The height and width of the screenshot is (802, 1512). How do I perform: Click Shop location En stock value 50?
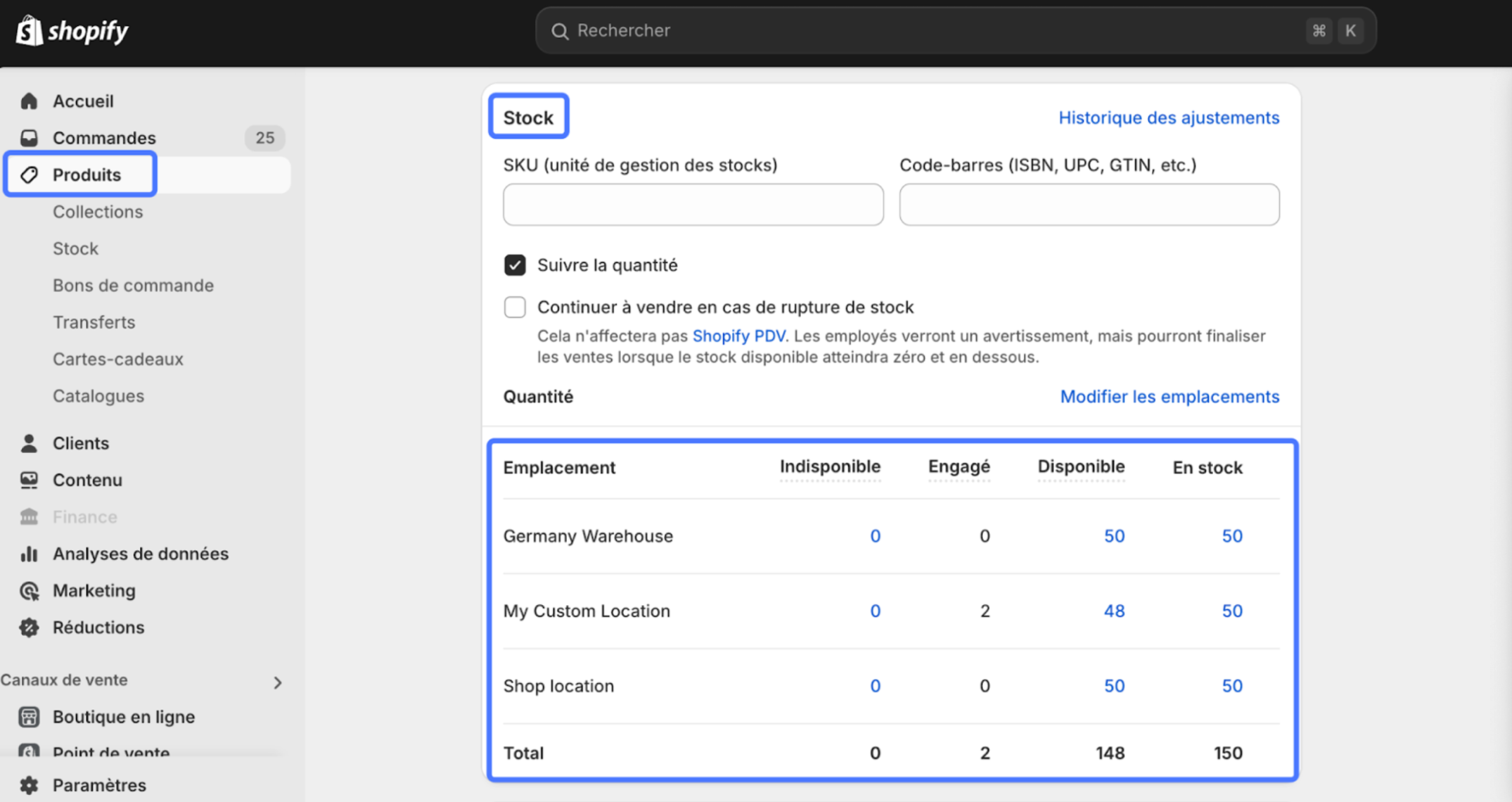pos(1232,686)
